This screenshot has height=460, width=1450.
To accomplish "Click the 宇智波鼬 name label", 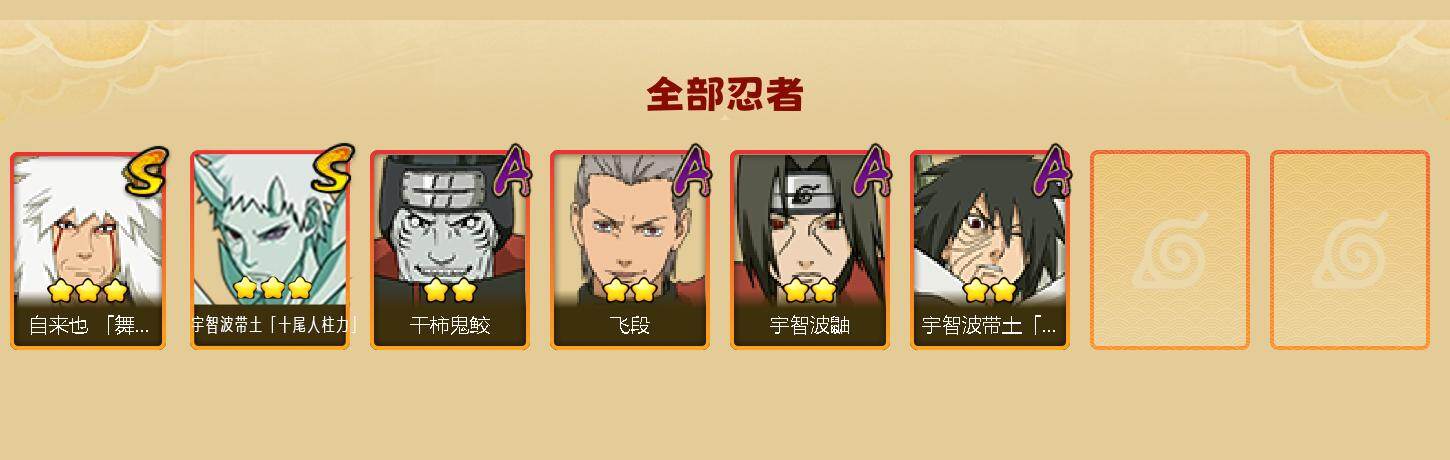I will point(810,325).
